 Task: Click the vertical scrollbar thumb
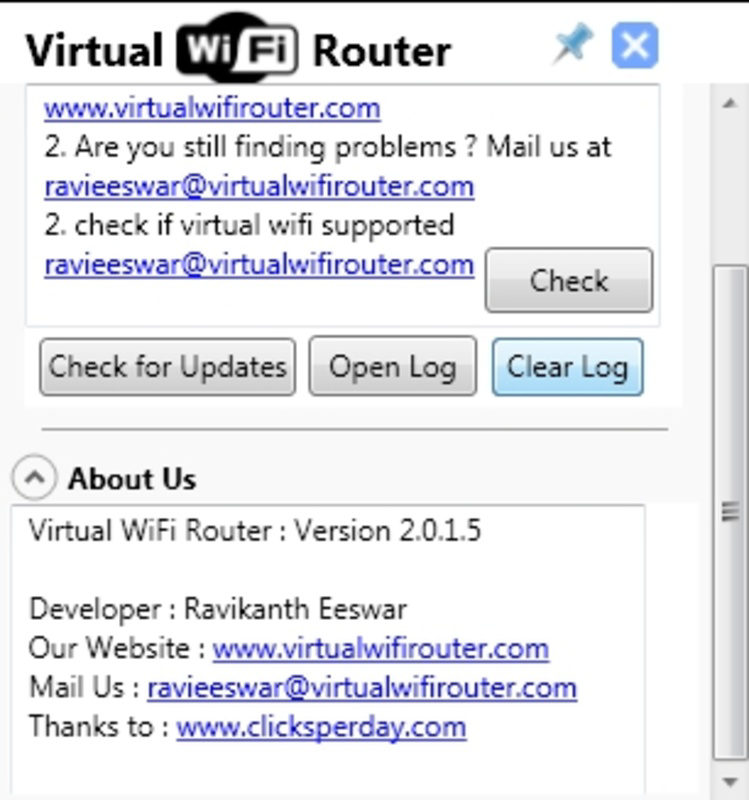730,512
